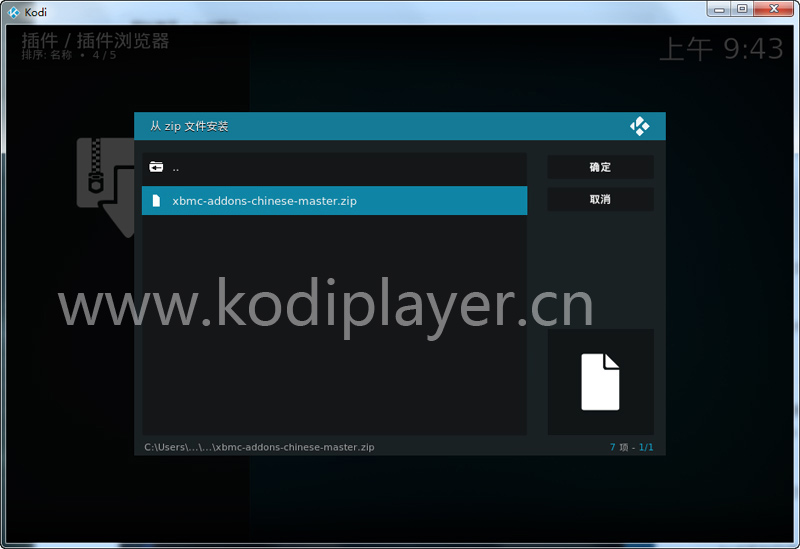The image size is (800, 549).
Task: Click the 取消 cancel button
Action: pos(600,199)
